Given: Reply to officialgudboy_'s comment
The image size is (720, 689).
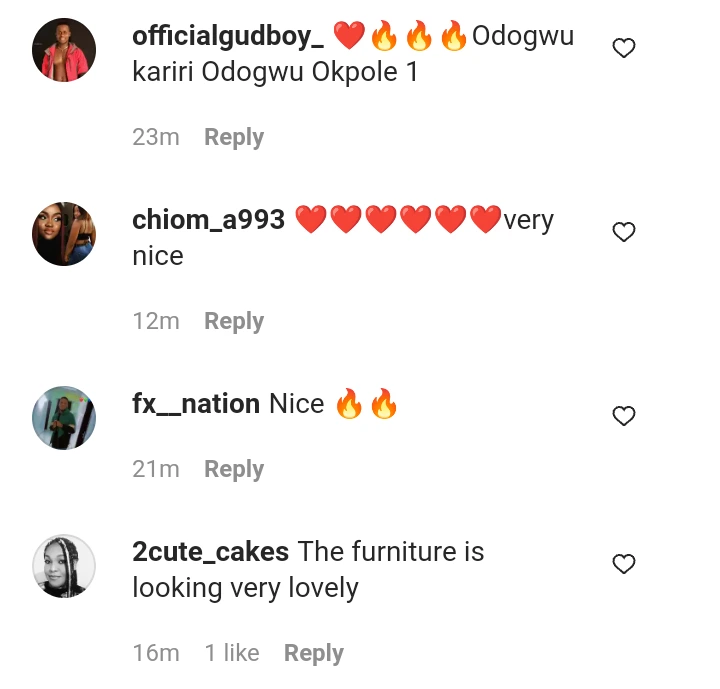Looking at the screenshot, I should click(x=234, y=137).
